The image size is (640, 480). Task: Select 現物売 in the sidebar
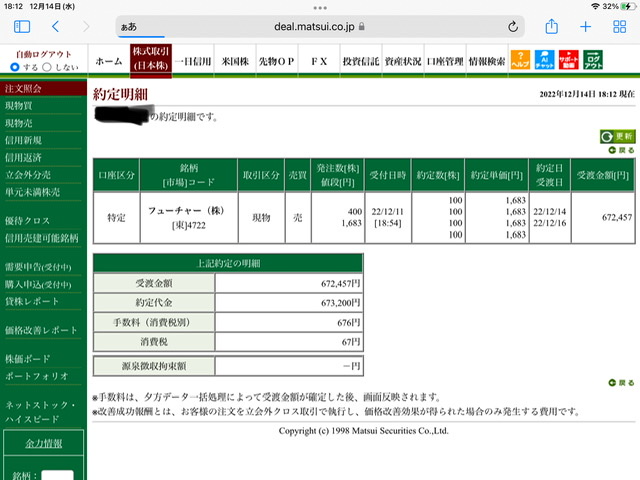(x=19, y=123)
